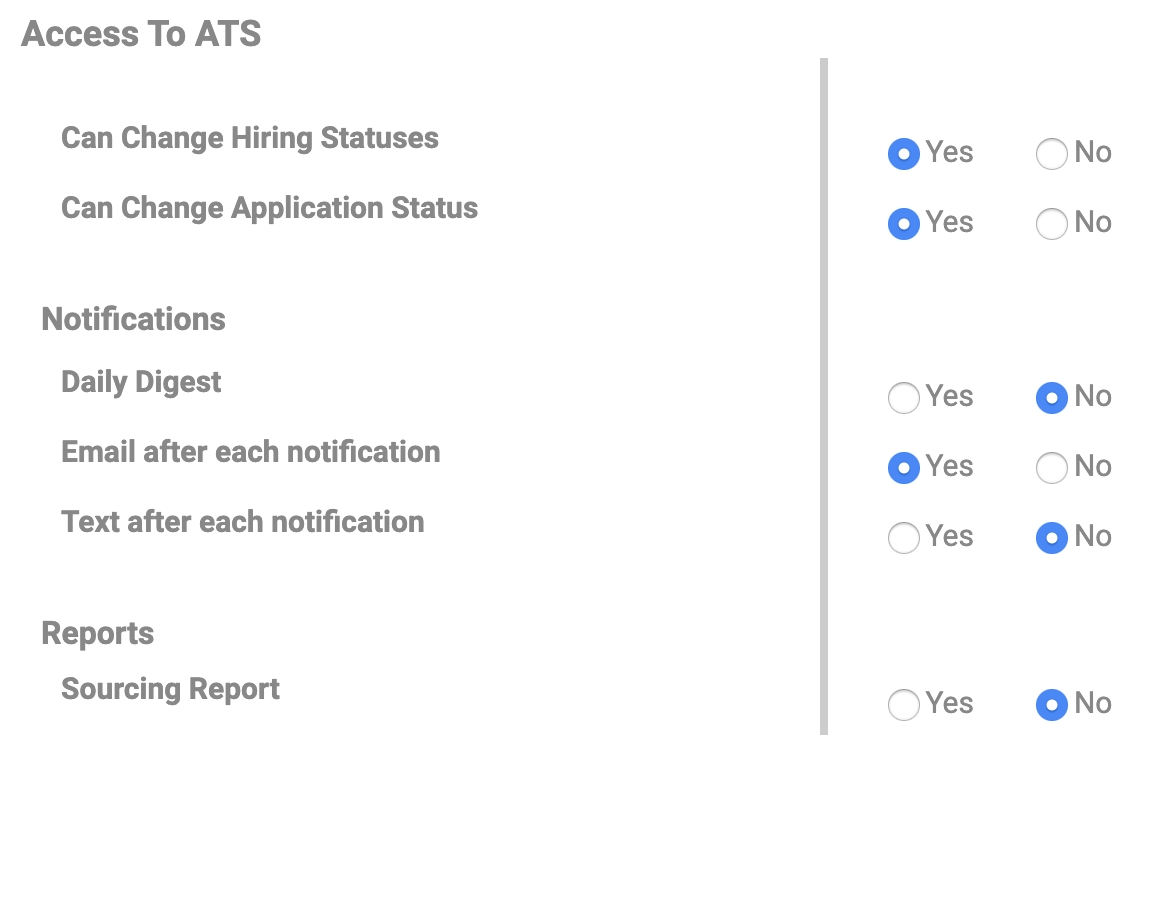Disable Email after each notification with No
1164x904 pixels.
click(x=1052, y=468)
